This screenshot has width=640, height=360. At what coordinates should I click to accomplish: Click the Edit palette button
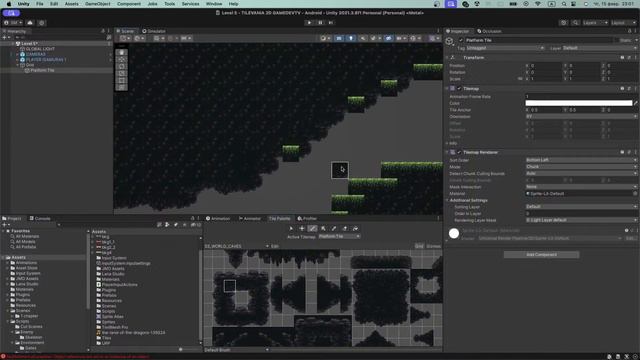pos(275,246)
